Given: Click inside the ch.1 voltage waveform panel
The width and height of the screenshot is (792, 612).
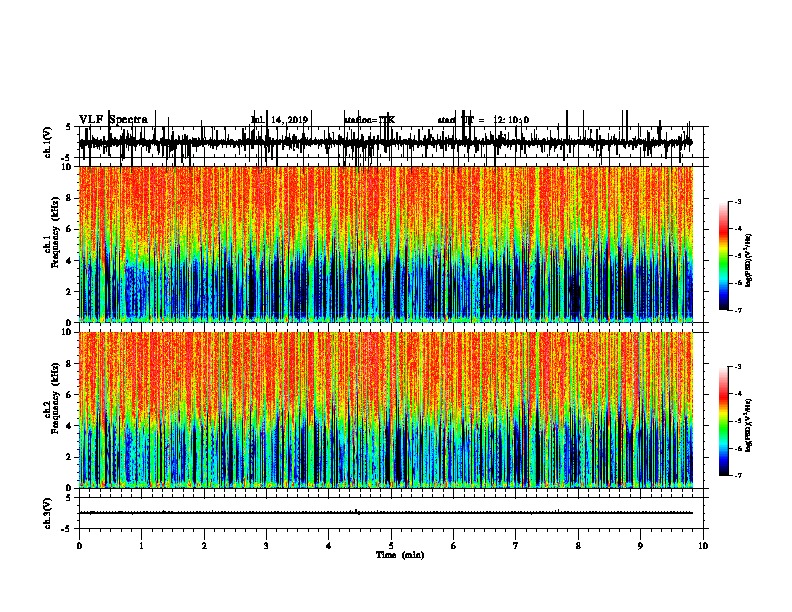Looking at the screenshot, I should click(391, 142).
